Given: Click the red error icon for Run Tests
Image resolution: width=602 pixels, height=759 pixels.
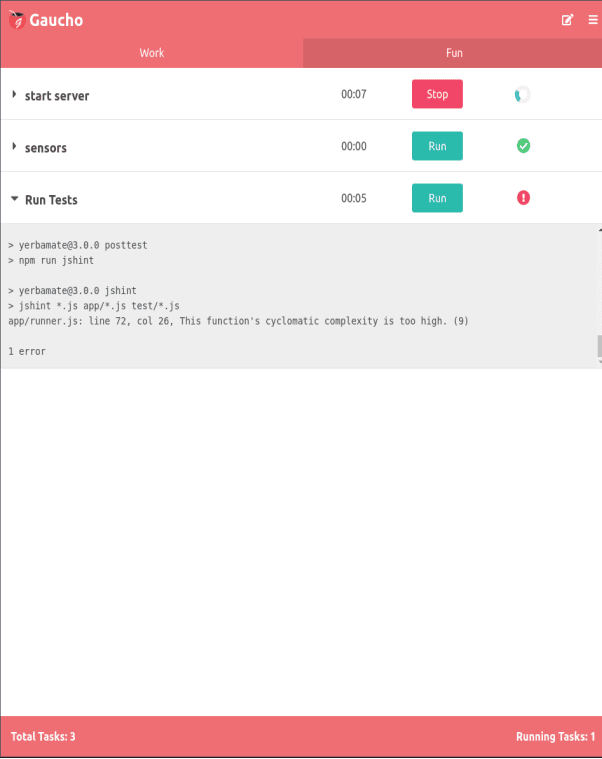Looking at the screenshot, I should tap(523, 198).
